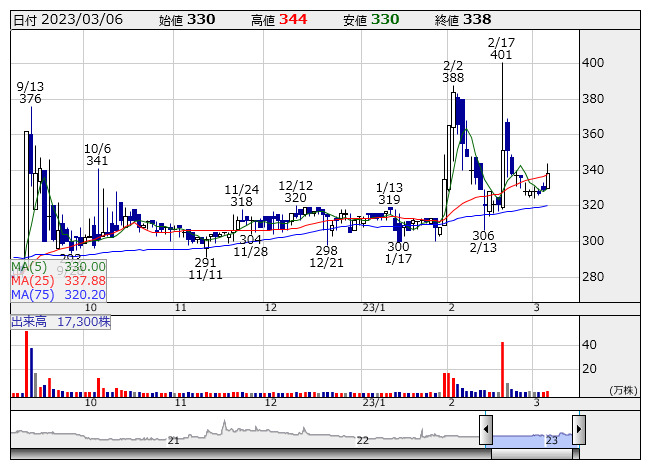Image resolution: width=653 pixels, height=470 pixels.
Task: Click the right range slider handle arrow
Action: 578,431
